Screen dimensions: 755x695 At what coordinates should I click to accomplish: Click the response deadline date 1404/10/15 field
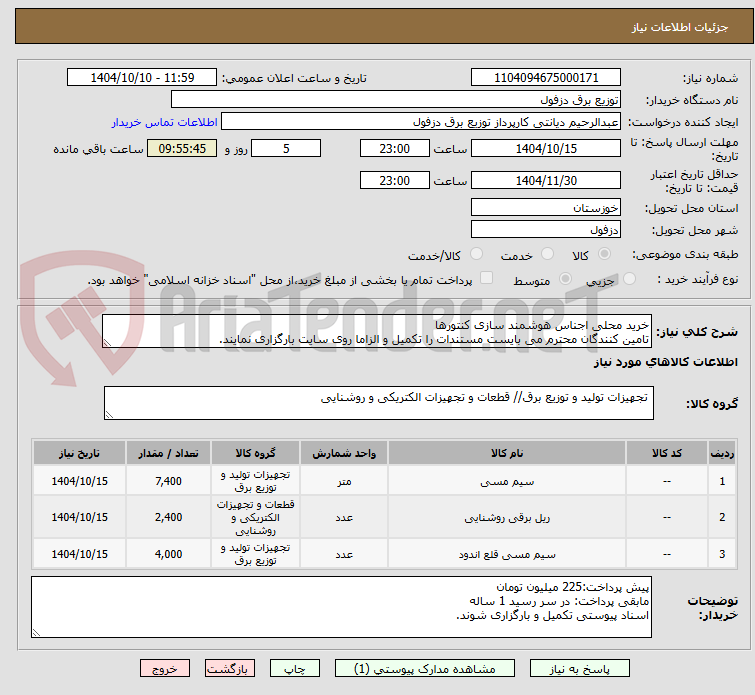click(x=546, y=148)
